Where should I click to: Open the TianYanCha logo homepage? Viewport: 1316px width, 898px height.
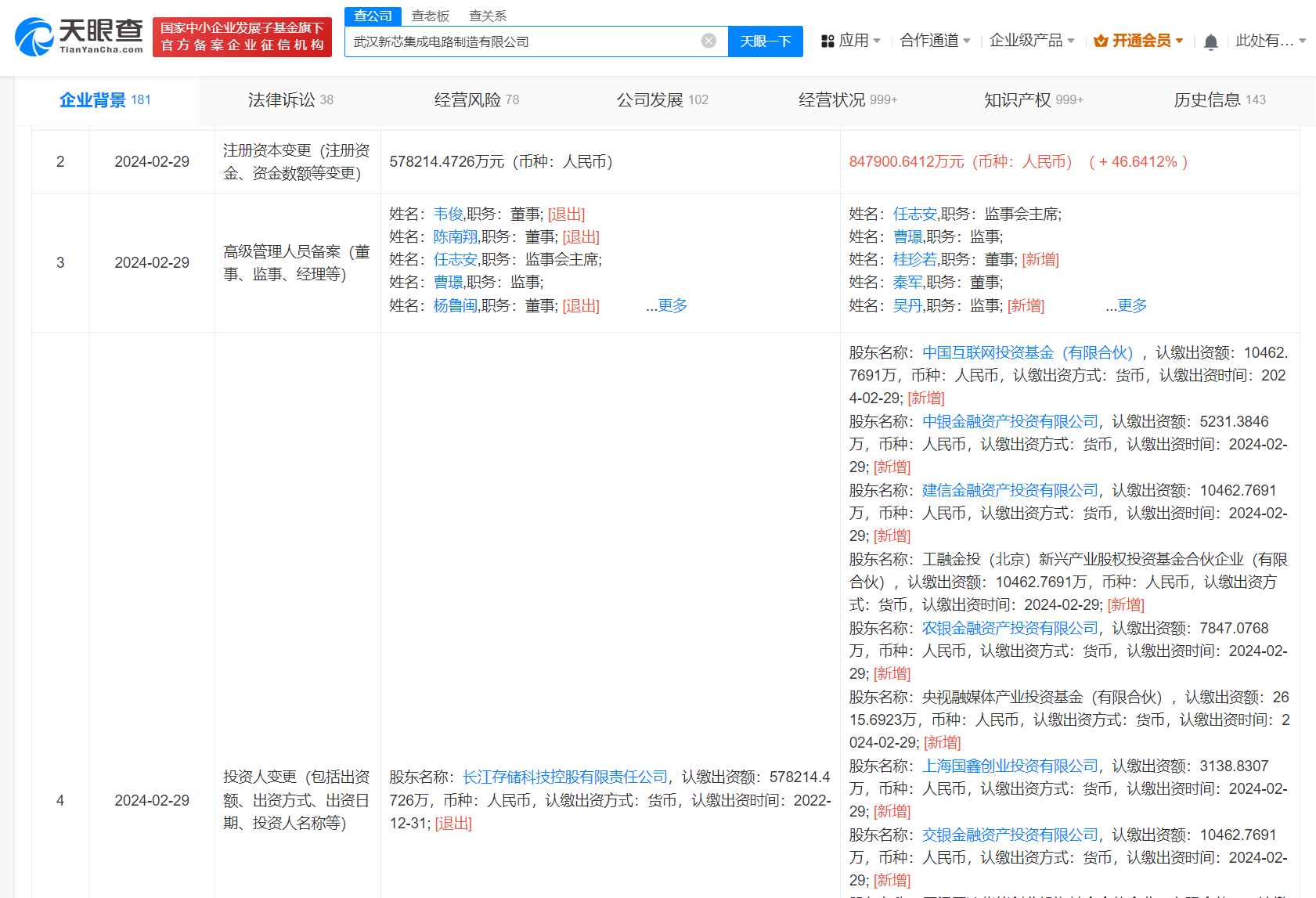point(79,37)
